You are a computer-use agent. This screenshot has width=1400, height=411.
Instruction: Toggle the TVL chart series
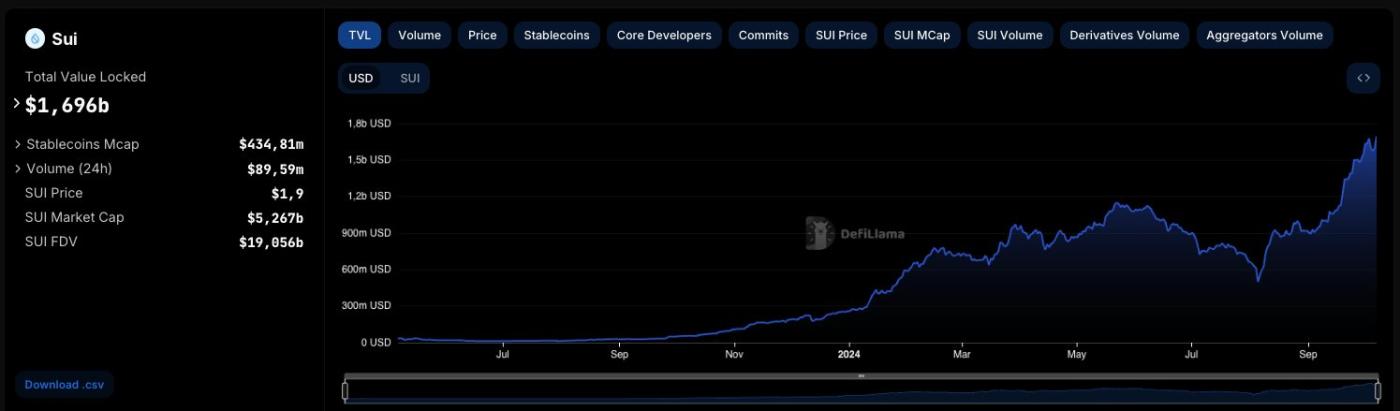pyautogui.click(x=359, y=35)
